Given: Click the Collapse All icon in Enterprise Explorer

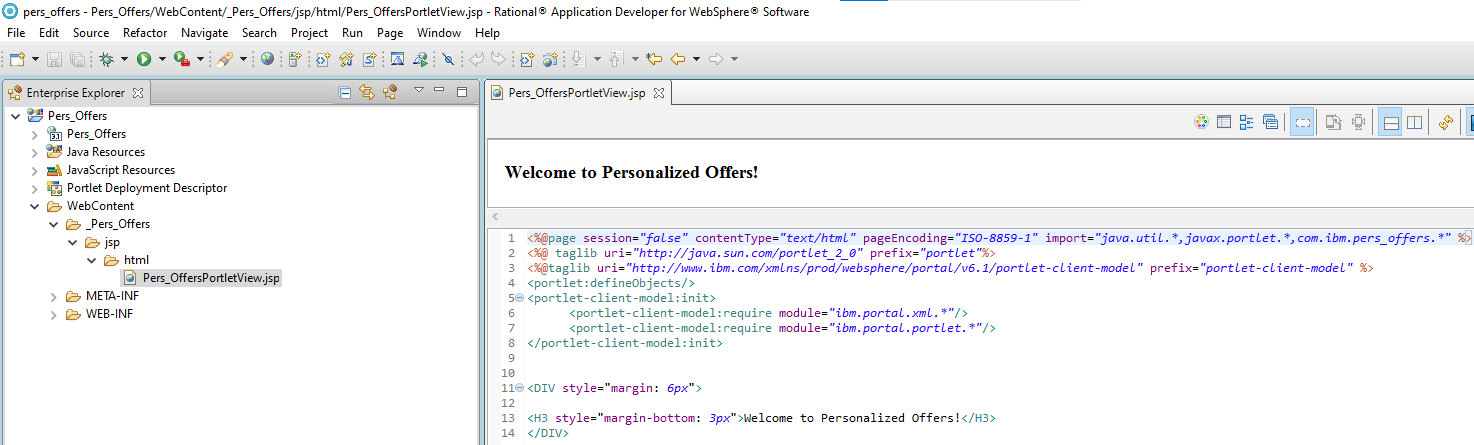Looking at the screenshot, I should 345,93.
